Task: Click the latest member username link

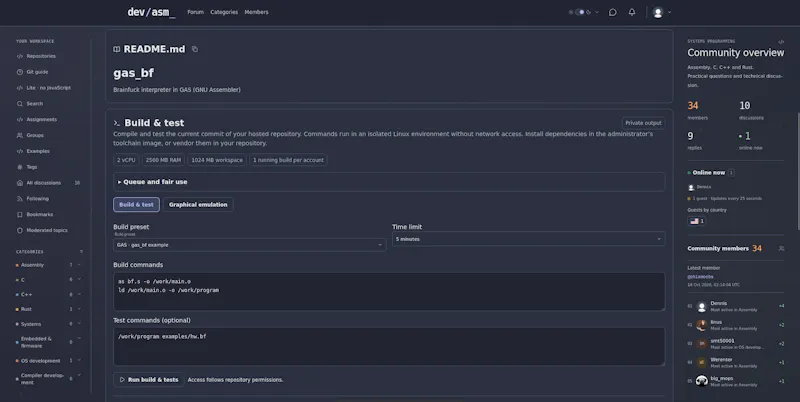Action: click(700, 277)
